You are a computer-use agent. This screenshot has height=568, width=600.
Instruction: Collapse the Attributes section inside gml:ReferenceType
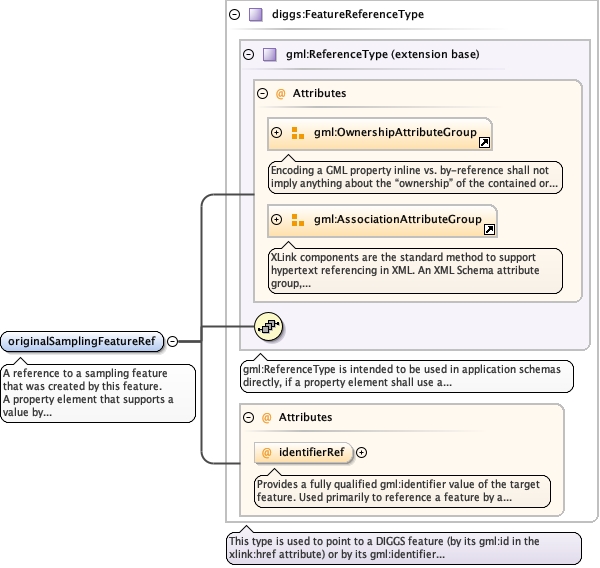point(262,93)
